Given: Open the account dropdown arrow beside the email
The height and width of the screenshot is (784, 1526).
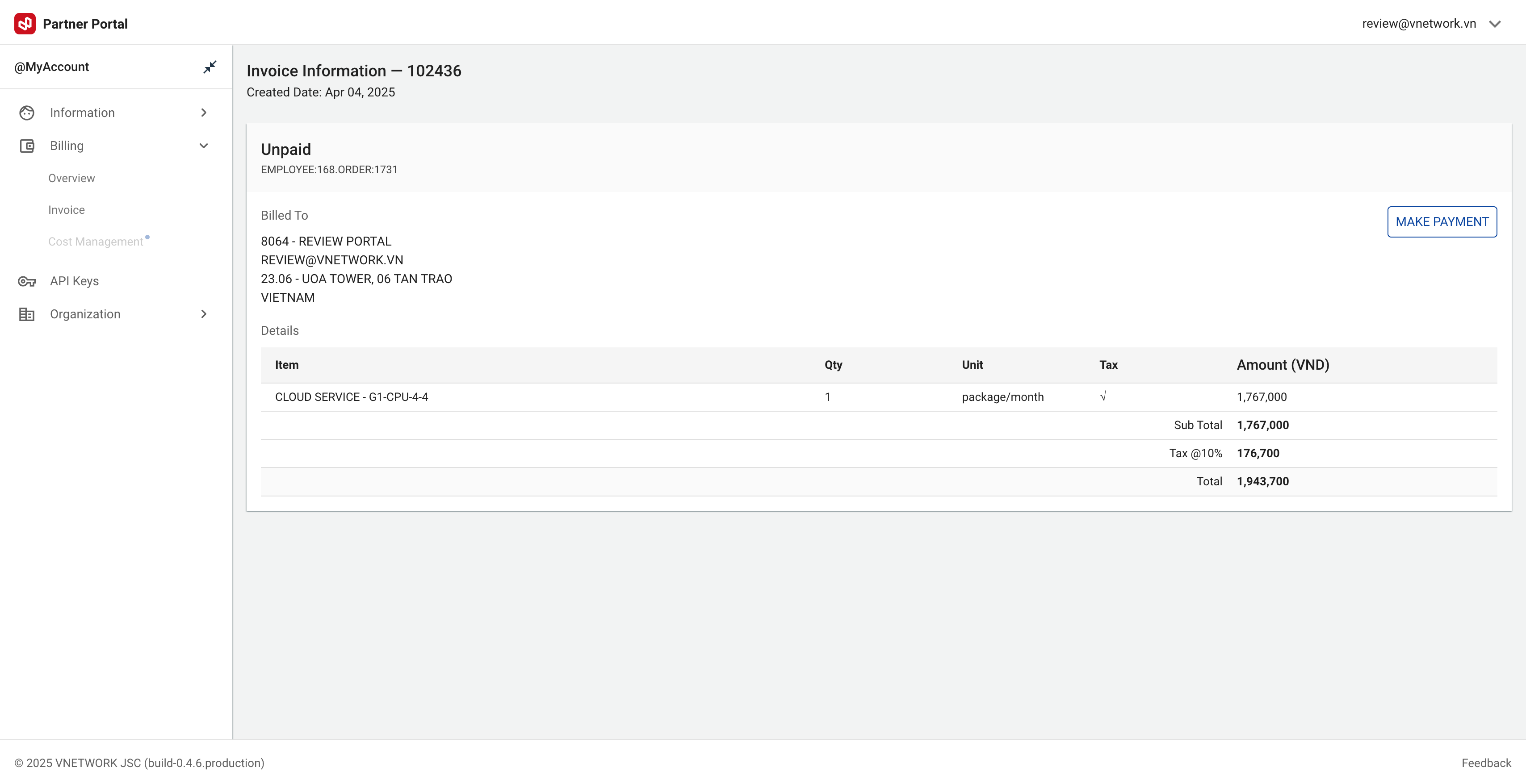Looking at the screenshot, I should (x=1495, y=24).
